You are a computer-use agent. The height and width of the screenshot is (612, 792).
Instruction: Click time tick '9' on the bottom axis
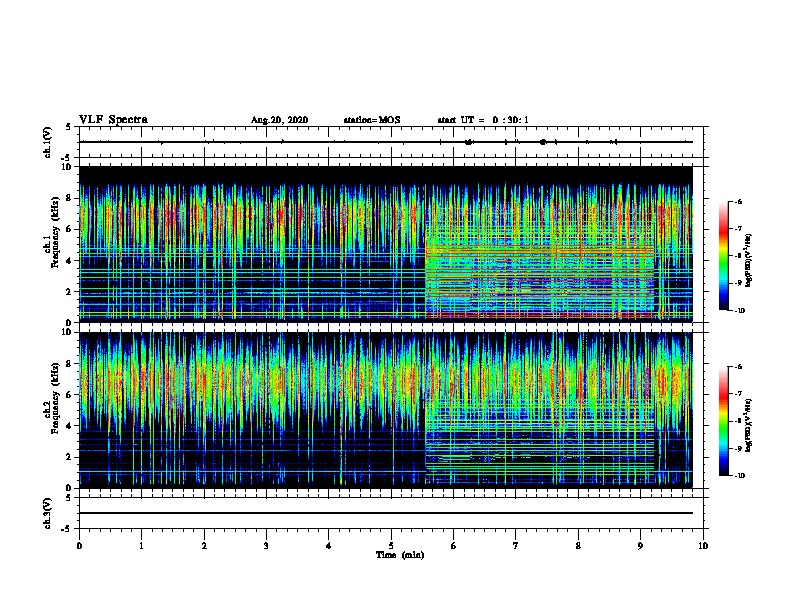[x=640, y=546]
